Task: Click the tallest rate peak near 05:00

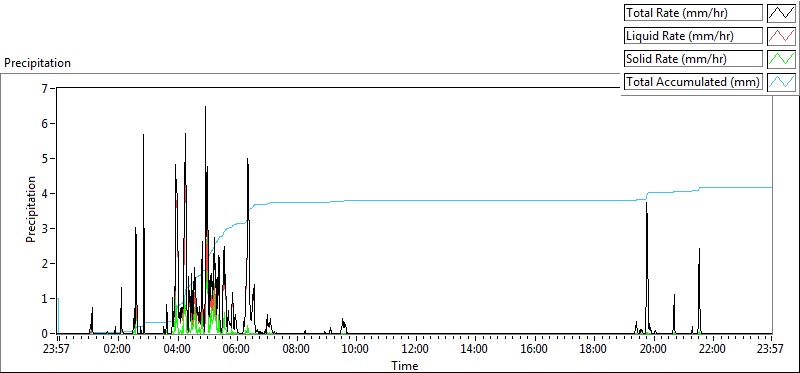Action: point(205,108)
